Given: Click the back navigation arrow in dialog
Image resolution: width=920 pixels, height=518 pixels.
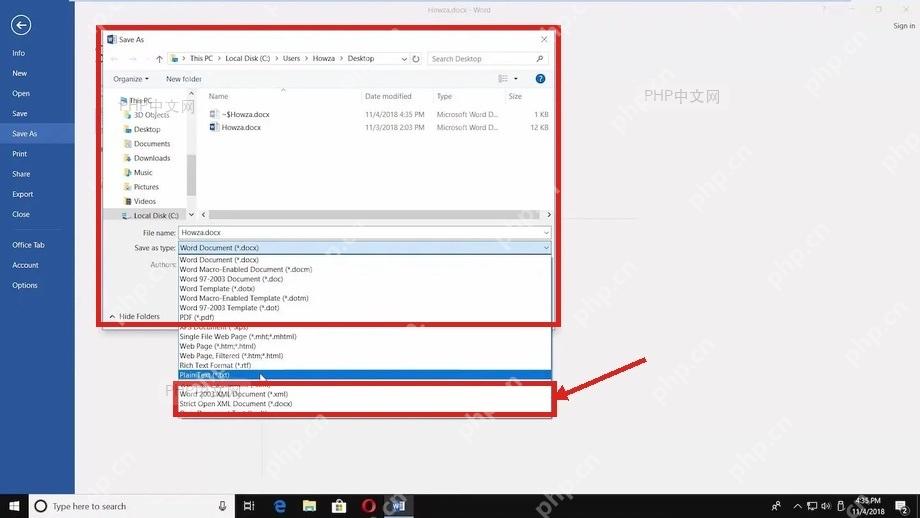Looking at the screenshot, I should click(114, 59).
